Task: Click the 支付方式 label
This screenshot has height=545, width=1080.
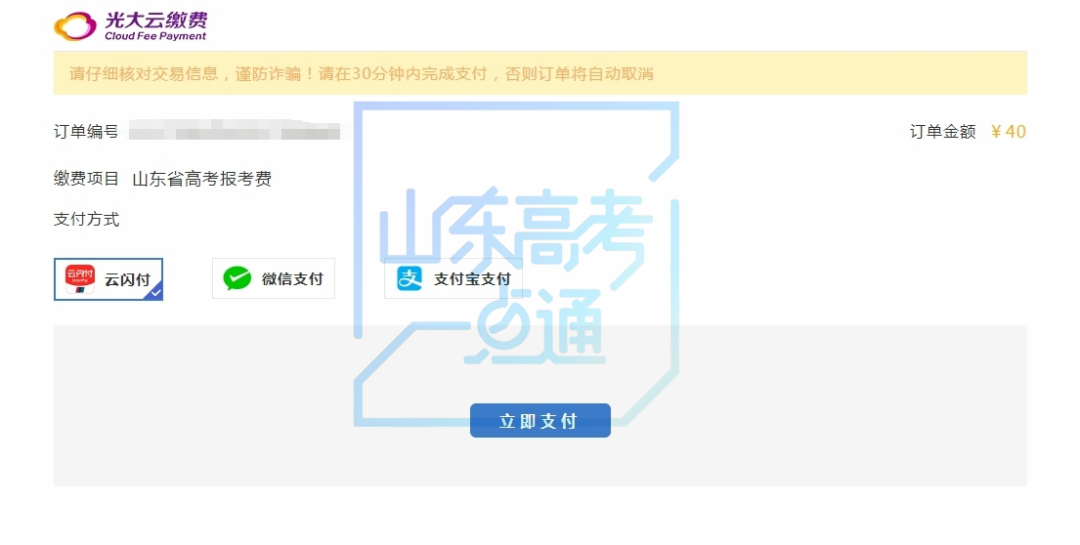Action: point(86,219)
